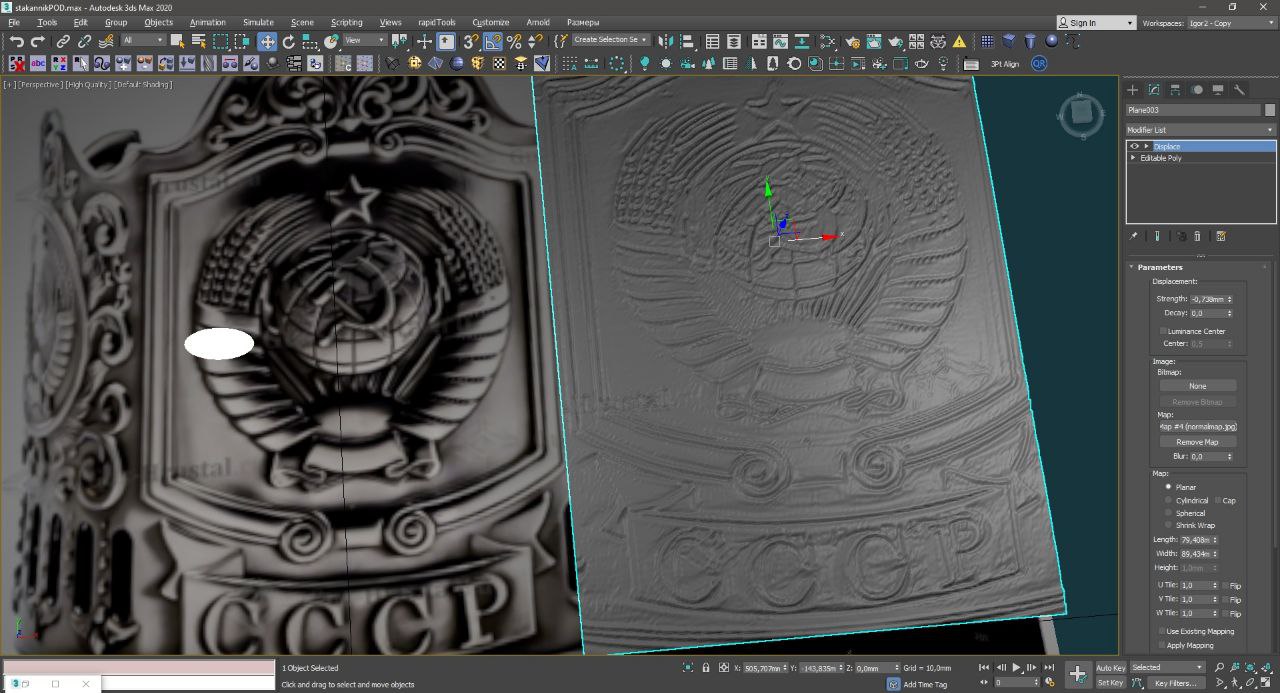
Task: Select Shrink Wrap mapping radio button
Action: (1168, 525)
